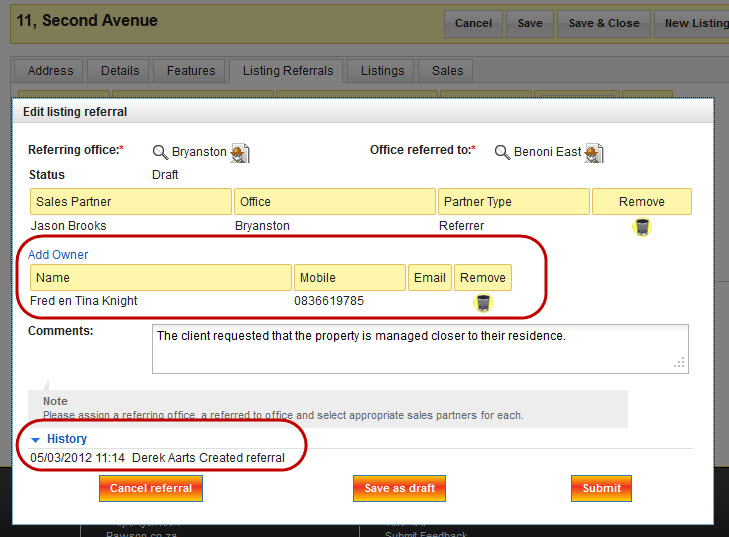Click the Add Owner link

tap(58, 255)
